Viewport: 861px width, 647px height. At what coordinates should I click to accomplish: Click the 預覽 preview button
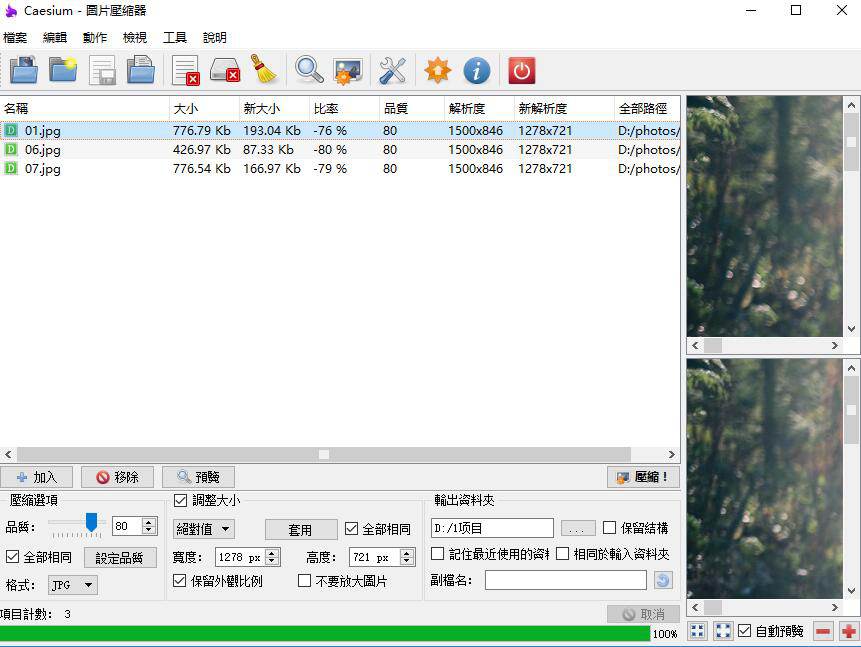[x=198, y=477]
